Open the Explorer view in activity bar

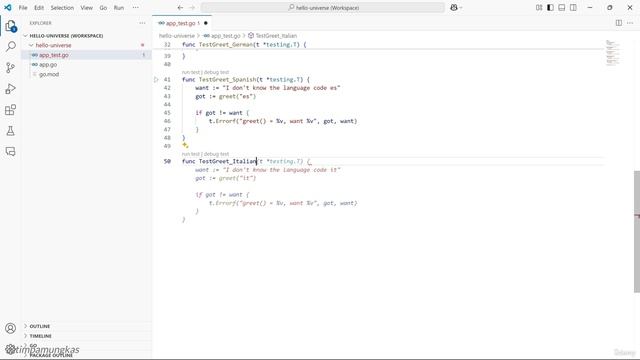click(11, 26)
